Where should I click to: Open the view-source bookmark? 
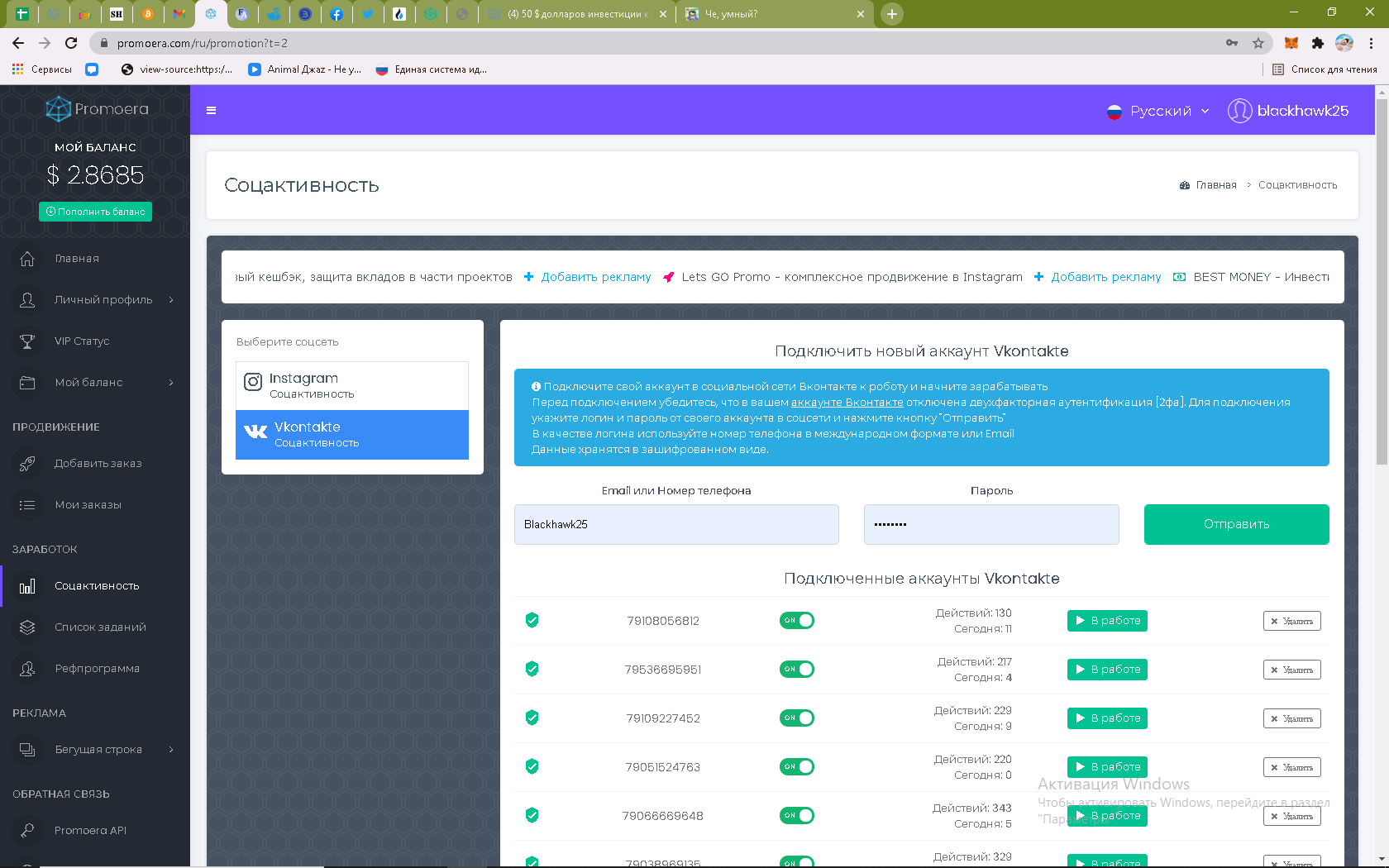pos(177,69)
